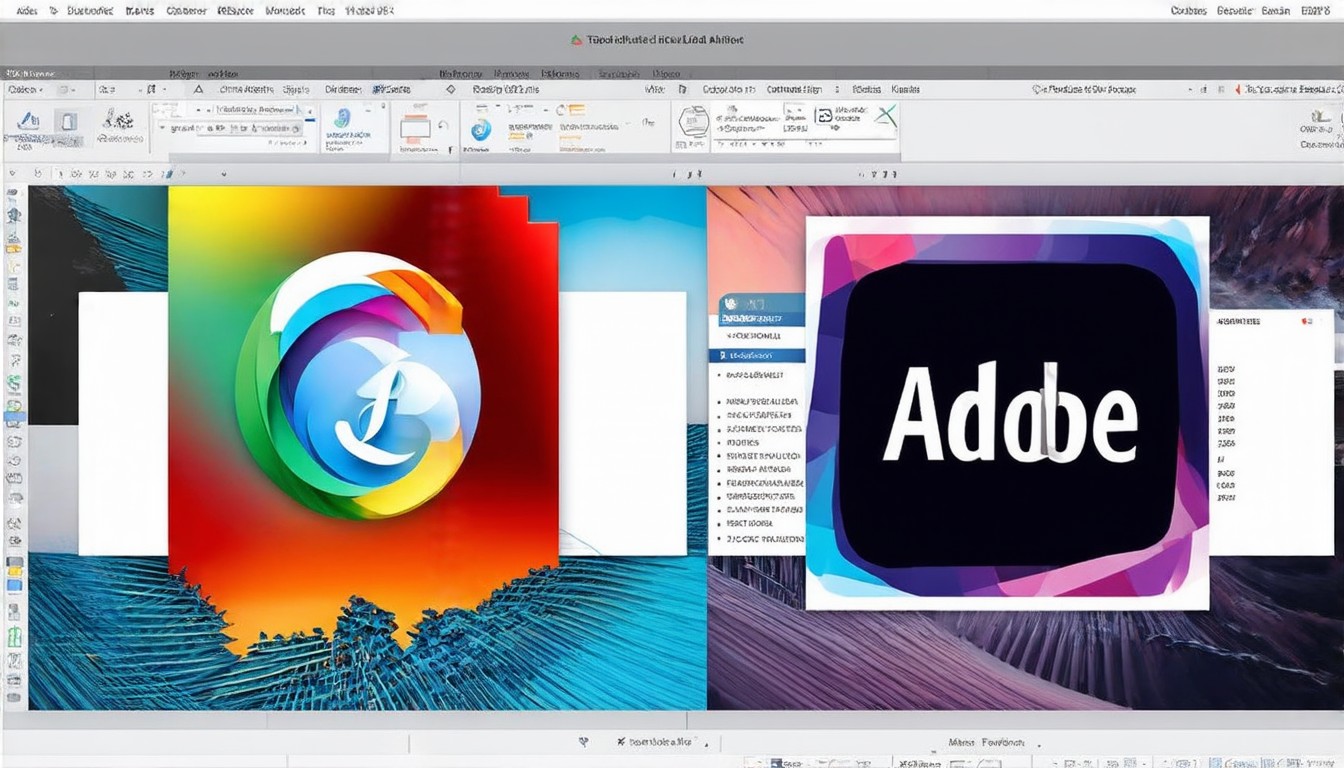Select the blue highlighted row in list panel
Screen dimensions: 1344x768
click(756, 355)
